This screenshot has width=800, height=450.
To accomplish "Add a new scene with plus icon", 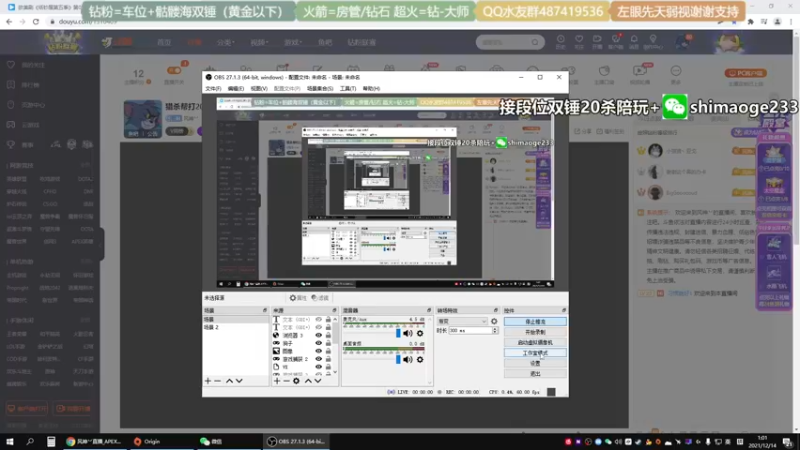I will click(208, 381).
